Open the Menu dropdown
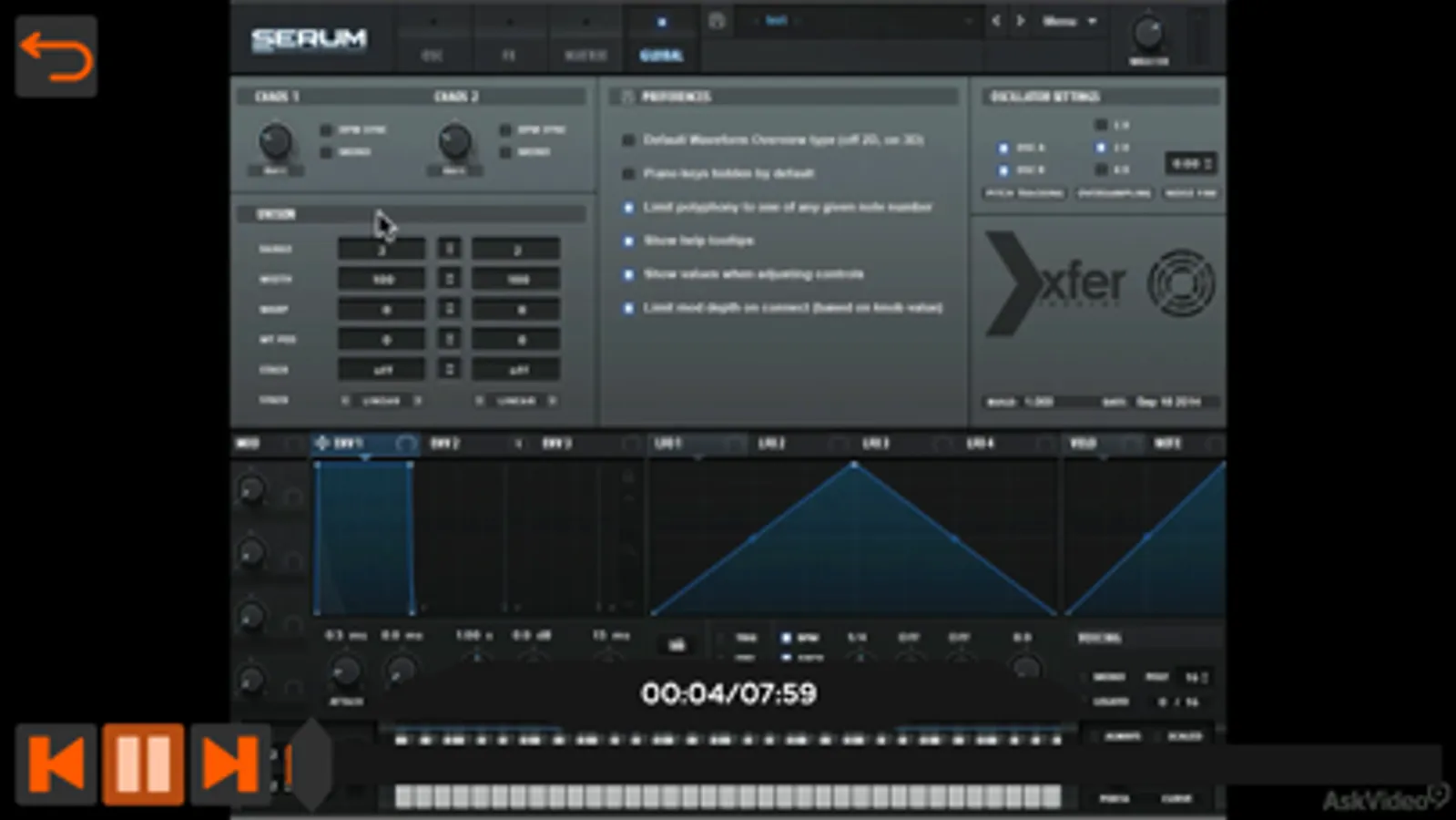 click(x=1069, y=20)
